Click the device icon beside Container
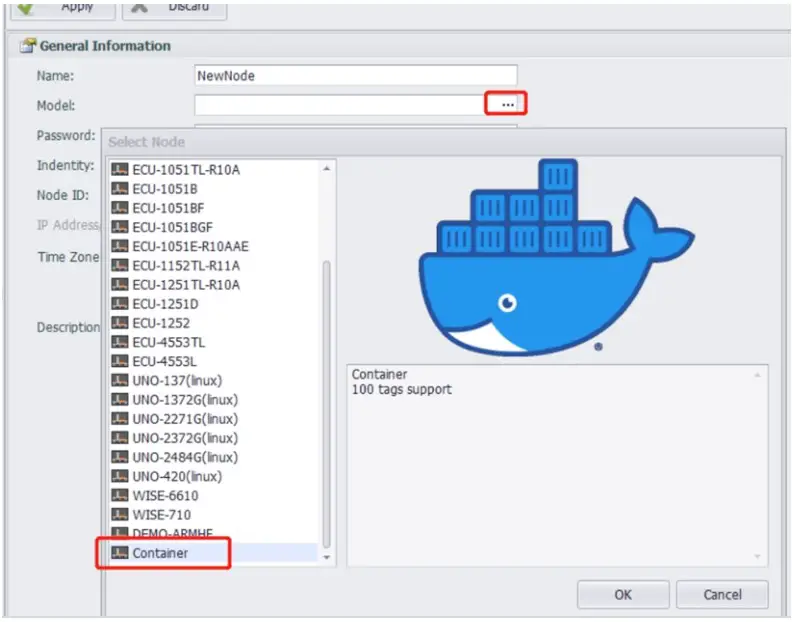Image resolution: width=792 pixels, height=622 pixels. click(x=120, y=553)
